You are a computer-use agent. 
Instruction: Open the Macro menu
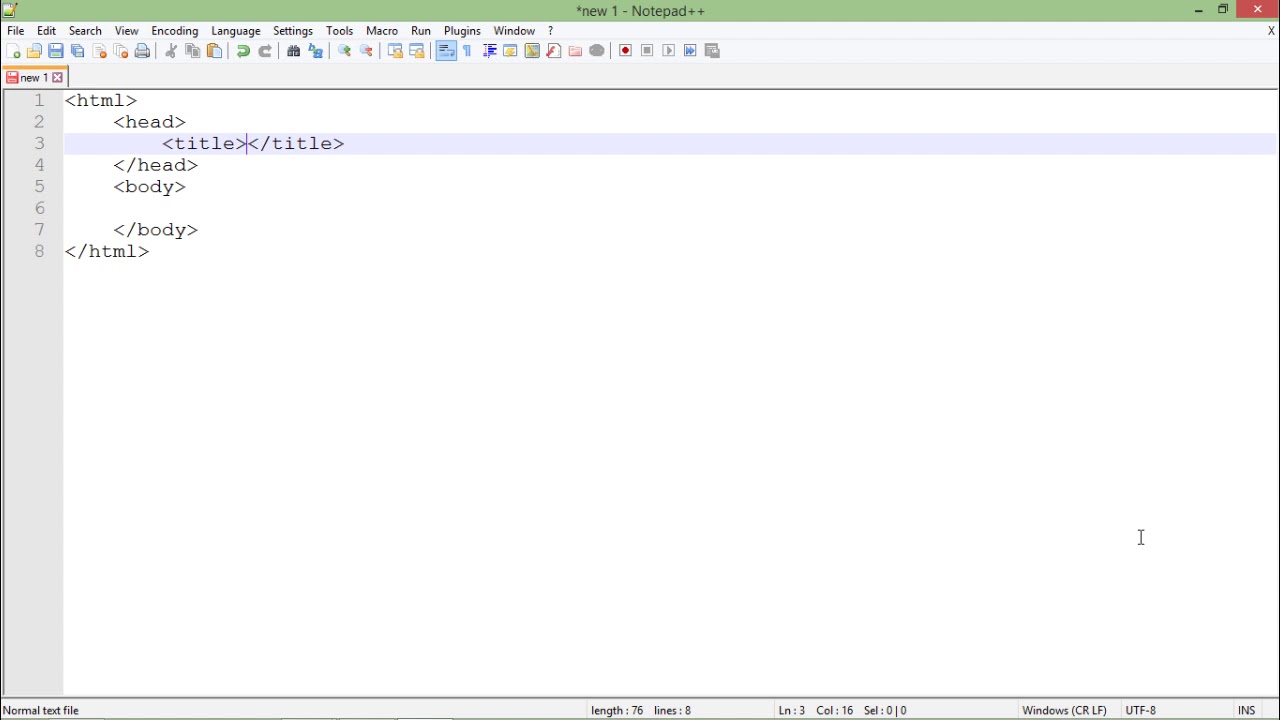click(382, 31)
